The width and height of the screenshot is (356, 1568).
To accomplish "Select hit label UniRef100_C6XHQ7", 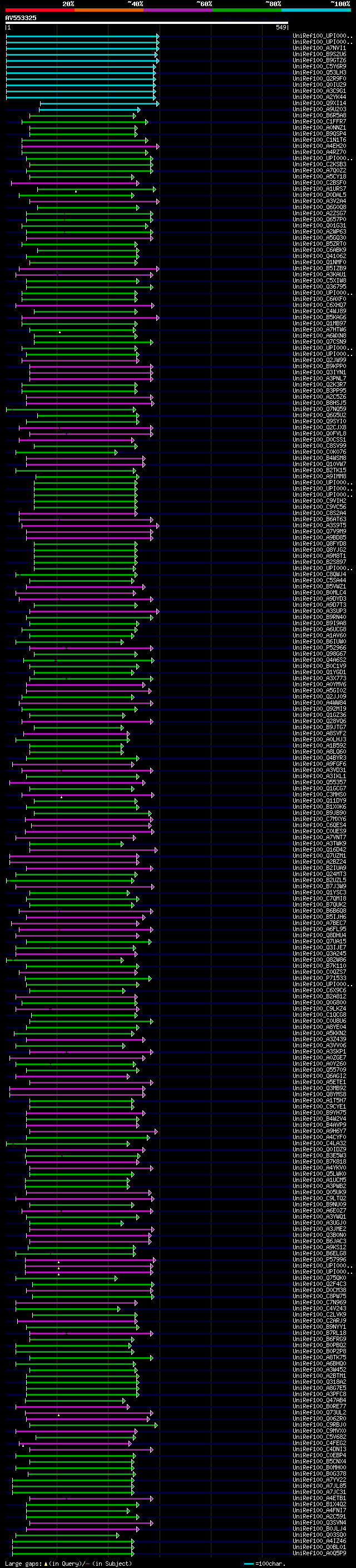I will [x=319, y=305].
